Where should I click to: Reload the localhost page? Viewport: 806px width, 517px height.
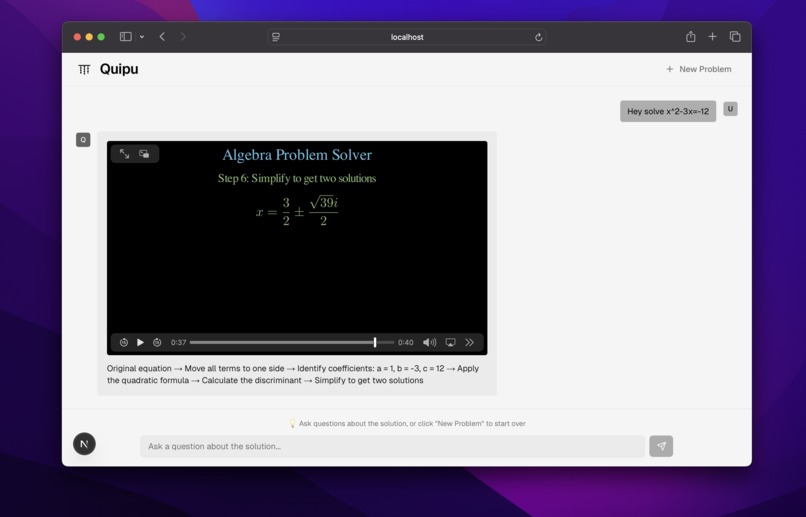(x=538, y=37)
